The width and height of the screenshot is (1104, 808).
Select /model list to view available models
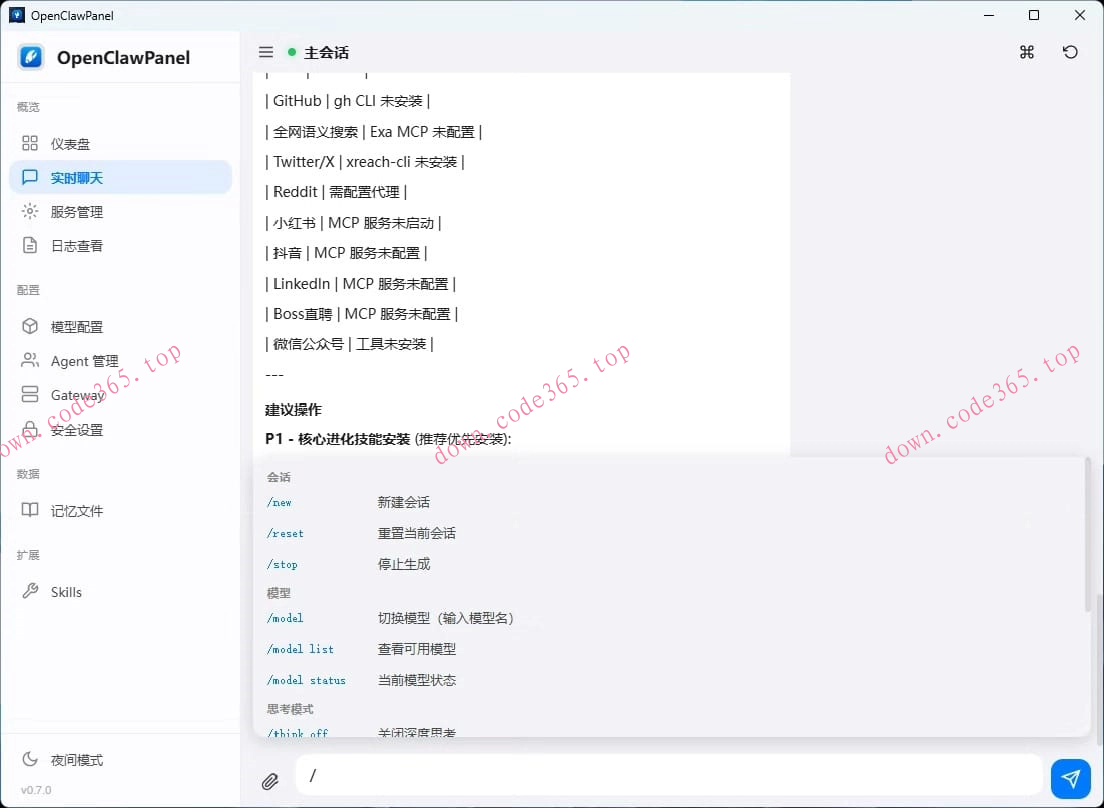click(x=300, y=649)
